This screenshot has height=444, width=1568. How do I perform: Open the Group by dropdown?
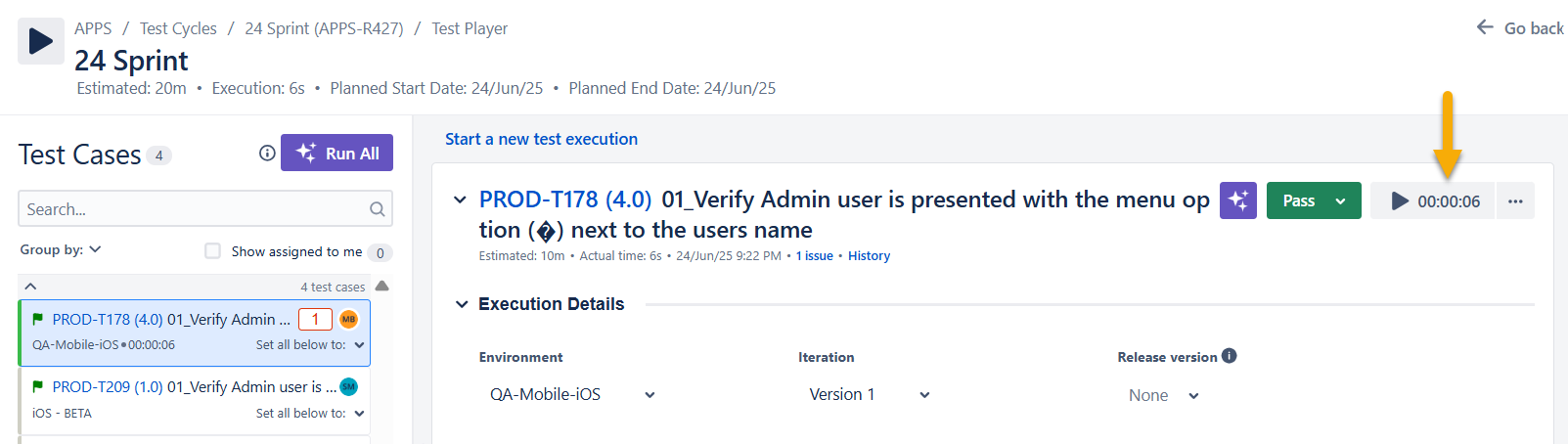coord(61,249)
